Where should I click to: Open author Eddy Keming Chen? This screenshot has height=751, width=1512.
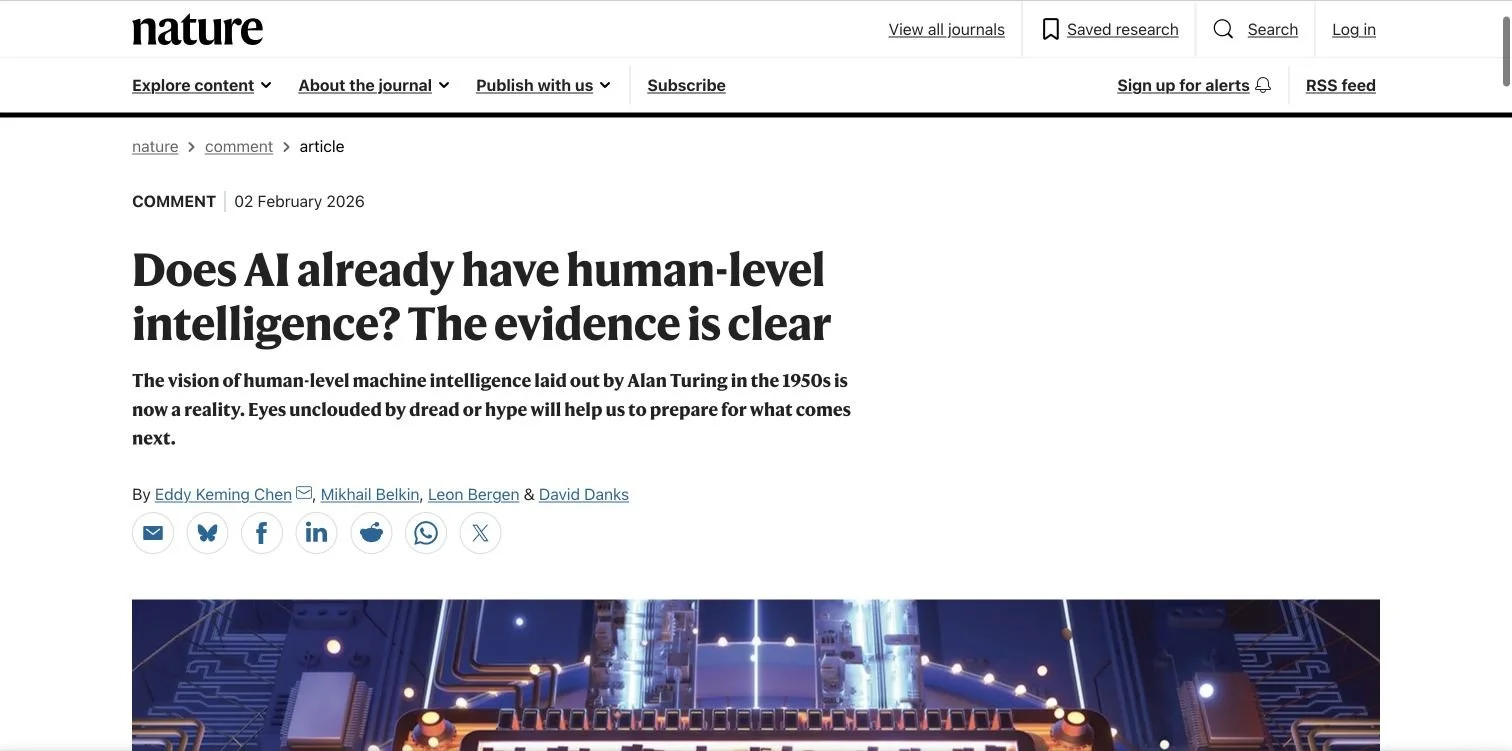pyautogui.click(x=223, y=494)
